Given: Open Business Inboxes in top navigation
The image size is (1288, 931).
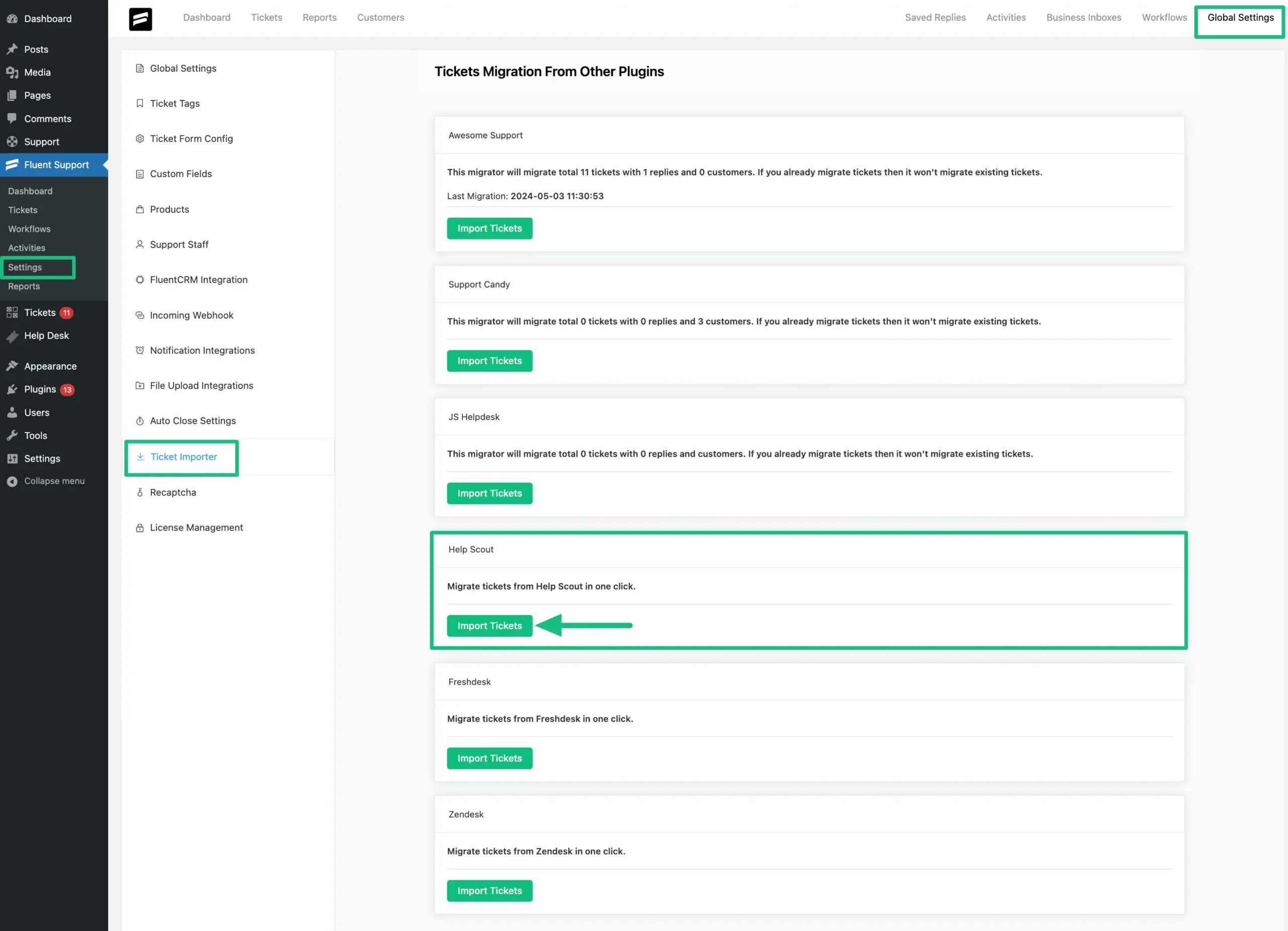Looking at the screenshot, I should coord(1084,18).
